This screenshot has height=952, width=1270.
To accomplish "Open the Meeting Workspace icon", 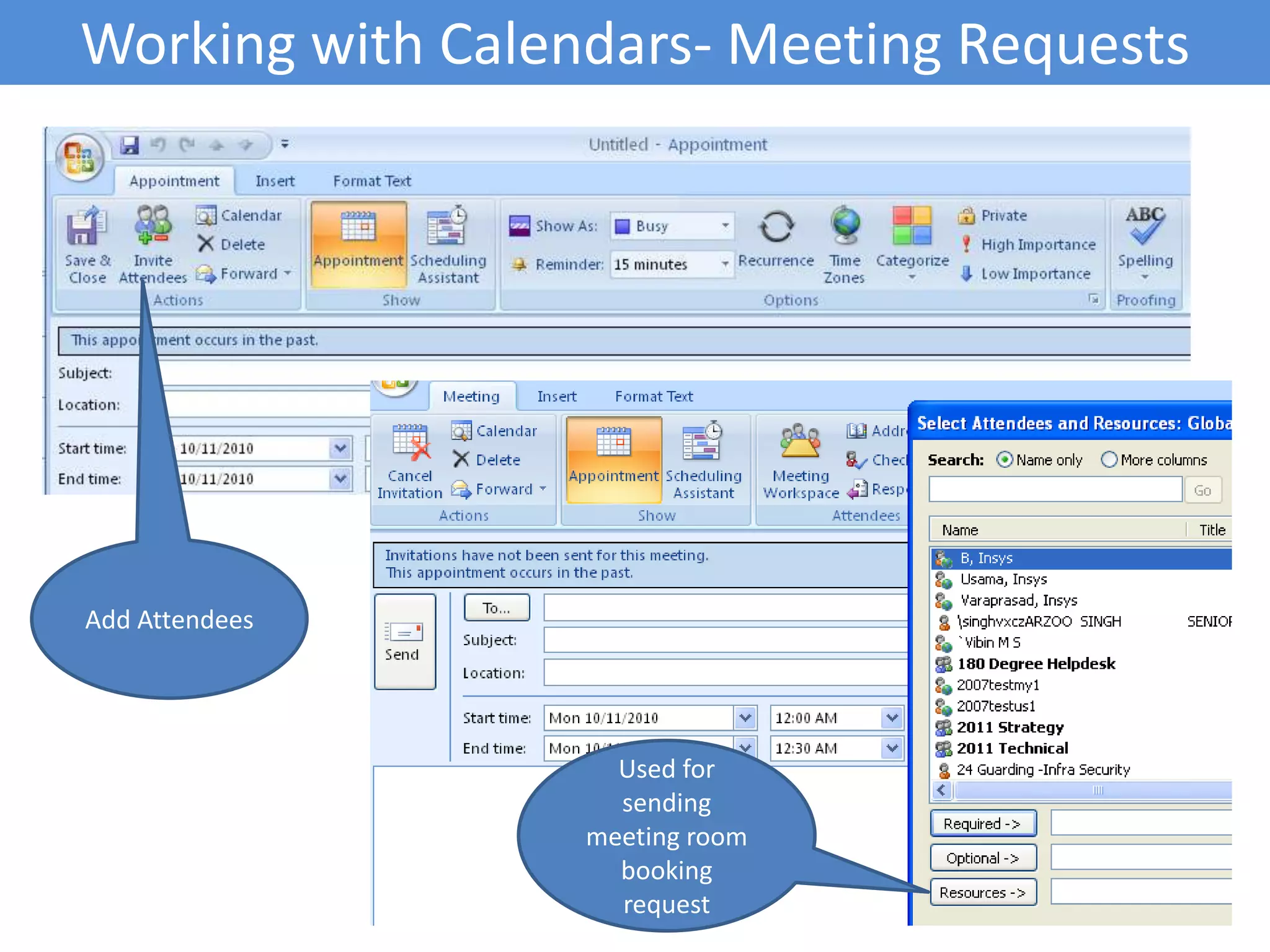I will pos(800,441).
